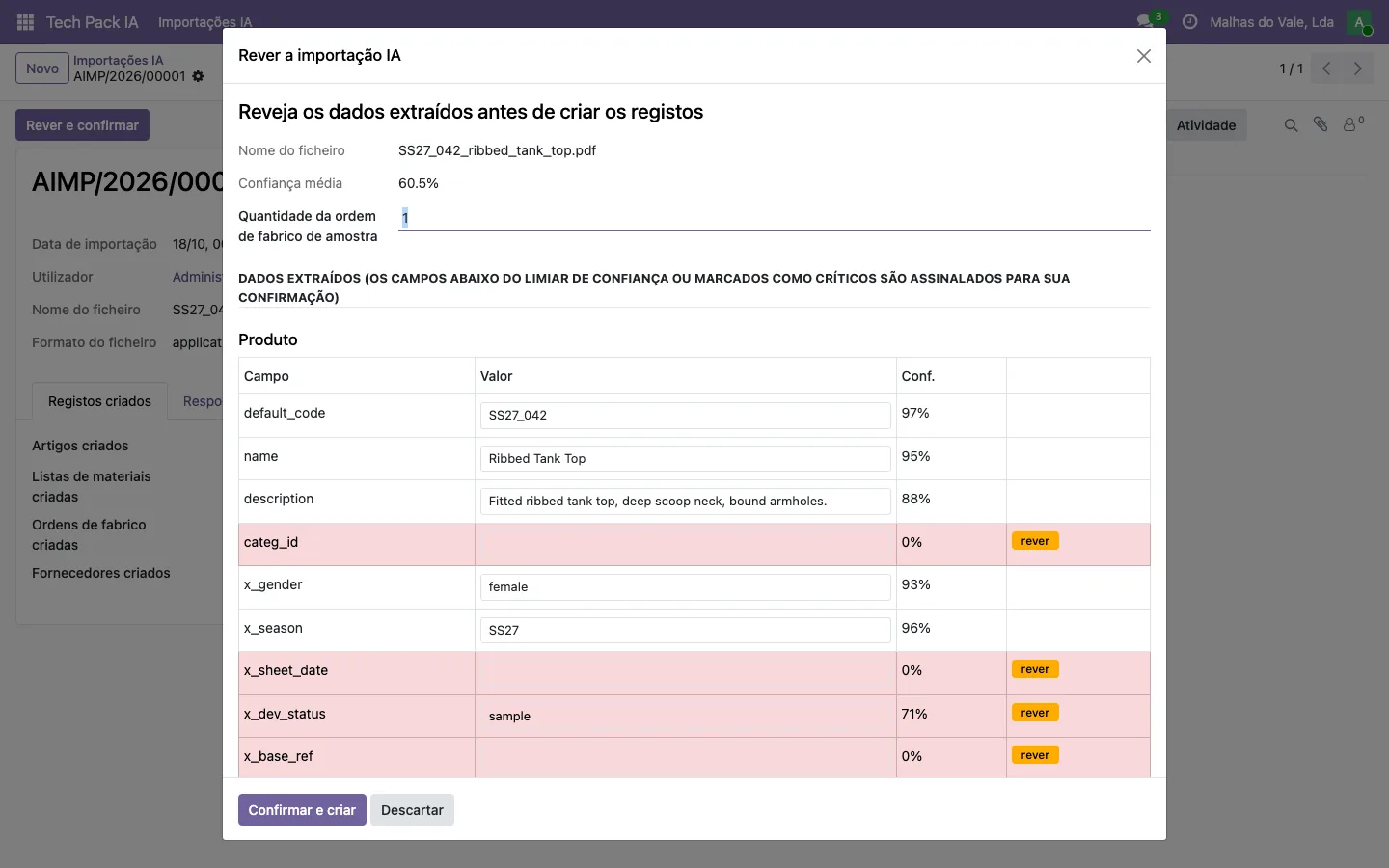1389x868 pixels.
Task: Open the Tech Pack IA app menu
Action: click(x=93, y=22)
